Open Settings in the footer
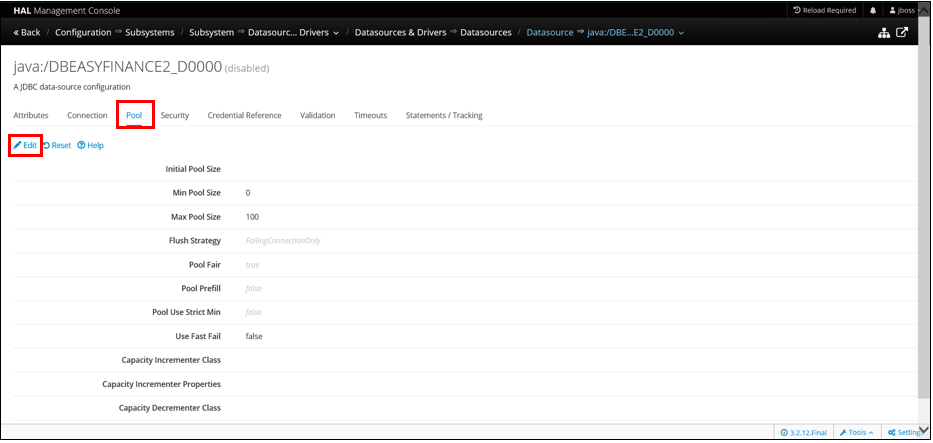Screen dimensions: 933x443 coord(905,432)
